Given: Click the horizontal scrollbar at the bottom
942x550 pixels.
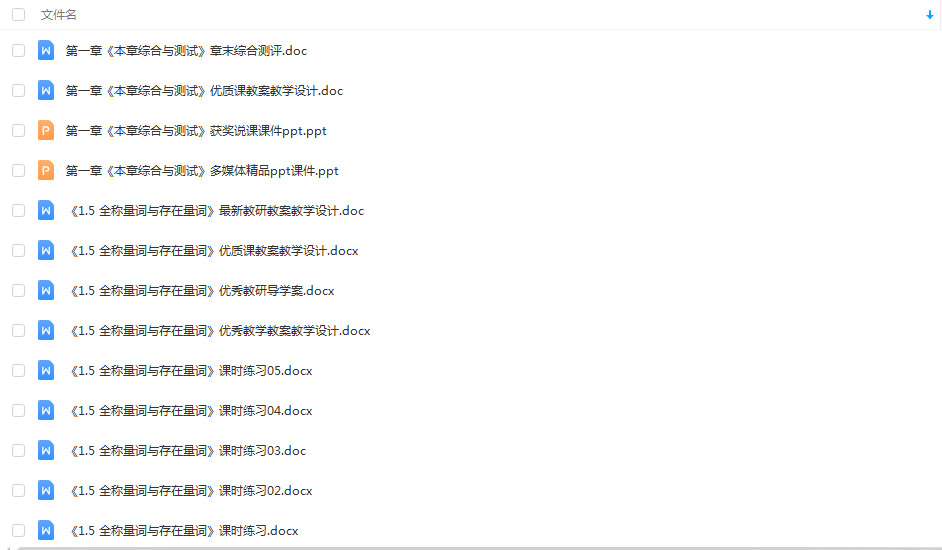Looking at the screenshot, I should pyautogui.click(x=478, y=548).
